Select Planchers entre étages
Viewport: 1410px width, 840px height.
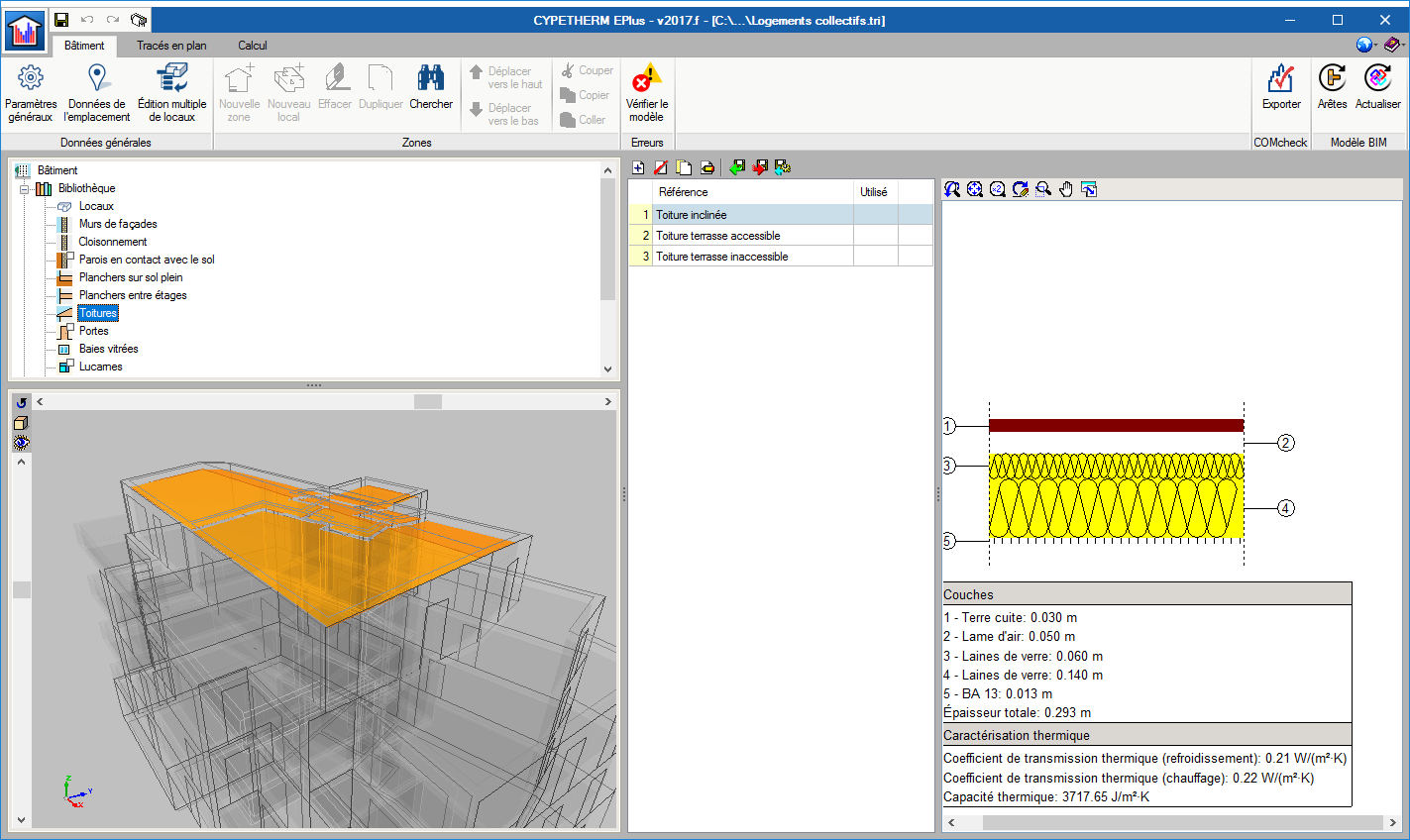133,295
